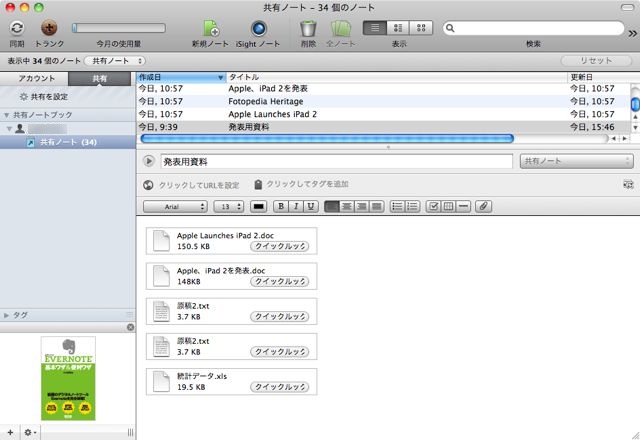Click the Evernote book cover thumbnail
640x440 pixels.
(x=68, y=378)
